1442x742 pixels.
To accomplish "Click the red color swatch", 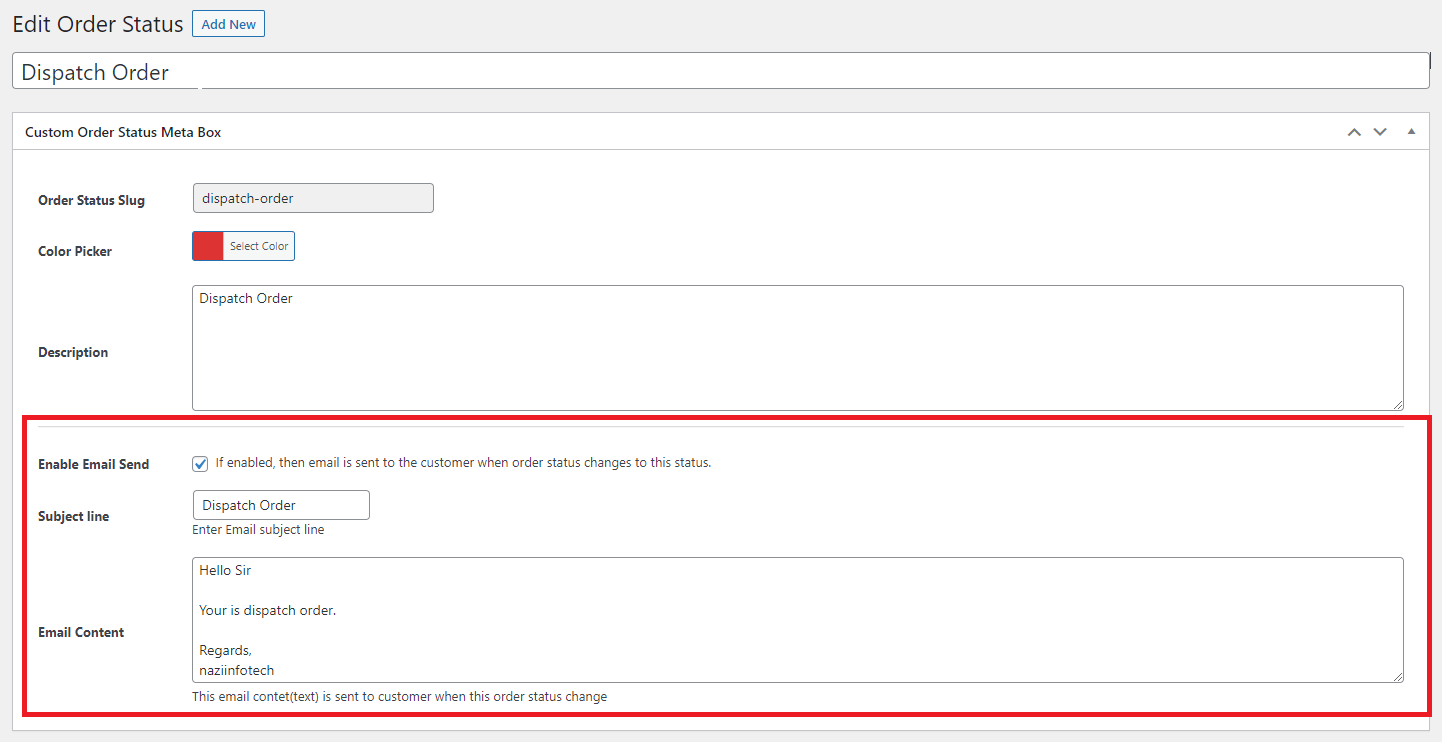I will click(x=208, y=246).
